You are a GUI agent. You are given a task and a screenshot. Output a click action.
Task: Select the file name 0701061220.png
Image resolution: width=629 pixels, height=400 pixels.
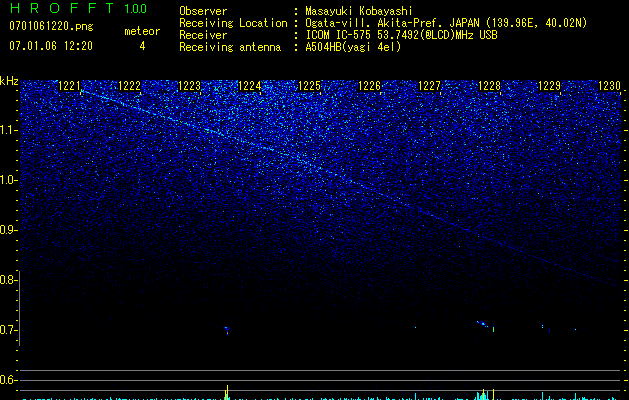51,26
